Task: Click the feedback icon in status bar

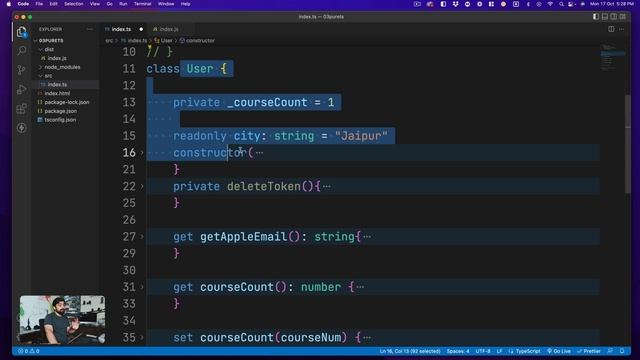Action: (610, 351)
